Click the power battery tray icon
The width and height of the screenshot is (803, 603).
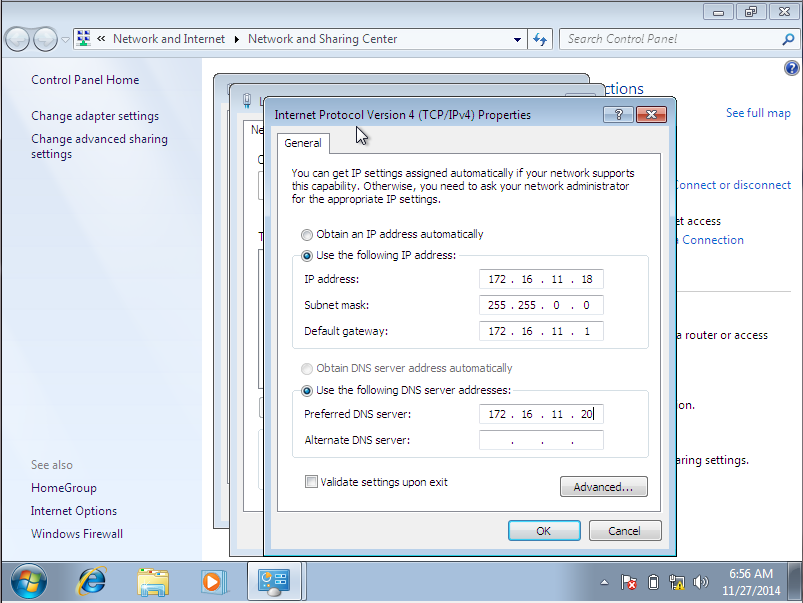(x=653, y=583)
